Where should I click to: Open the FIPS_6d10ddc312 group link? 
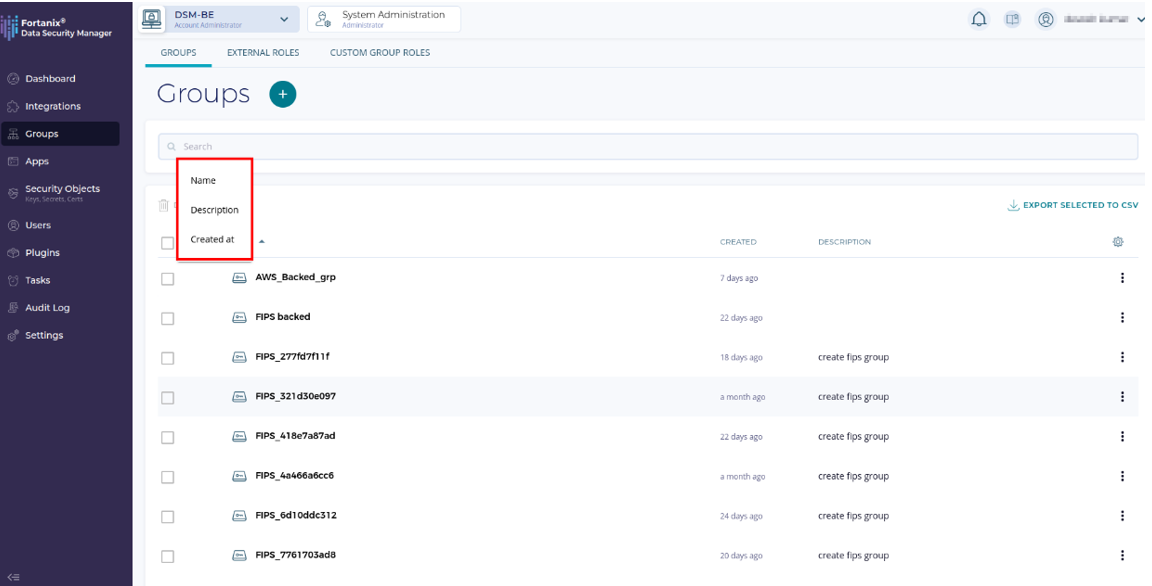coord(295,516)
